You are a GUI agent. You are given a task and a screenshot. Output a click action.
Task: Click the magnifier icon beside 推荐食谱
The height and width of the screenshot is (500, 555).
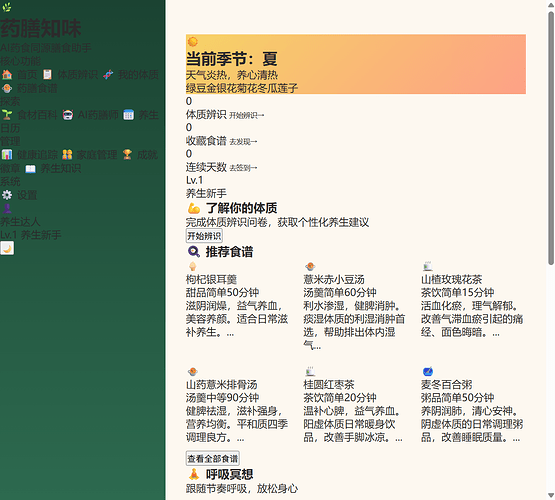(194, 252)
